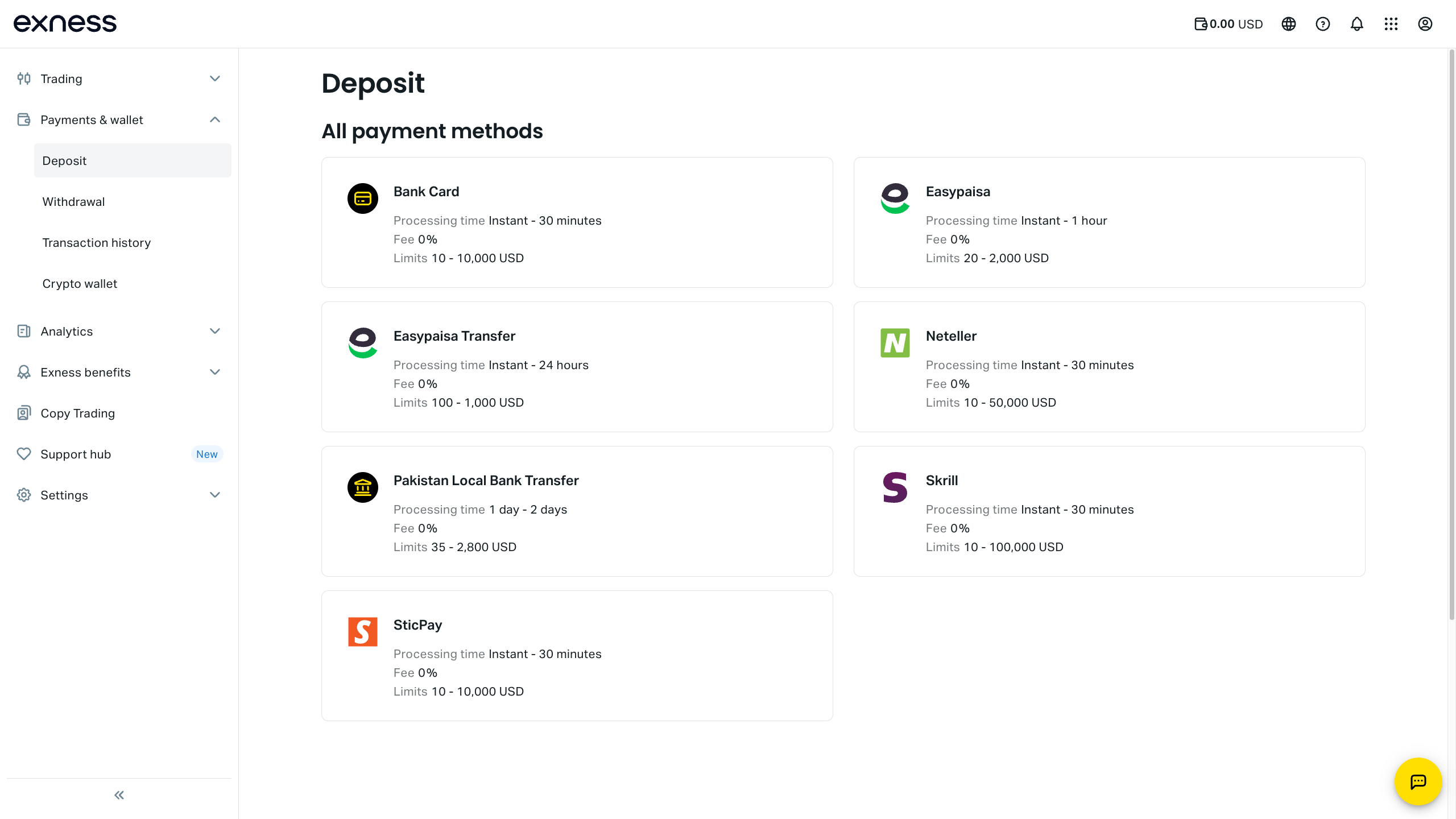Viewport: 1456px width, 819px height.
Task: Click the Exness benefits badge icon
Action: click(x=24, y=372)
